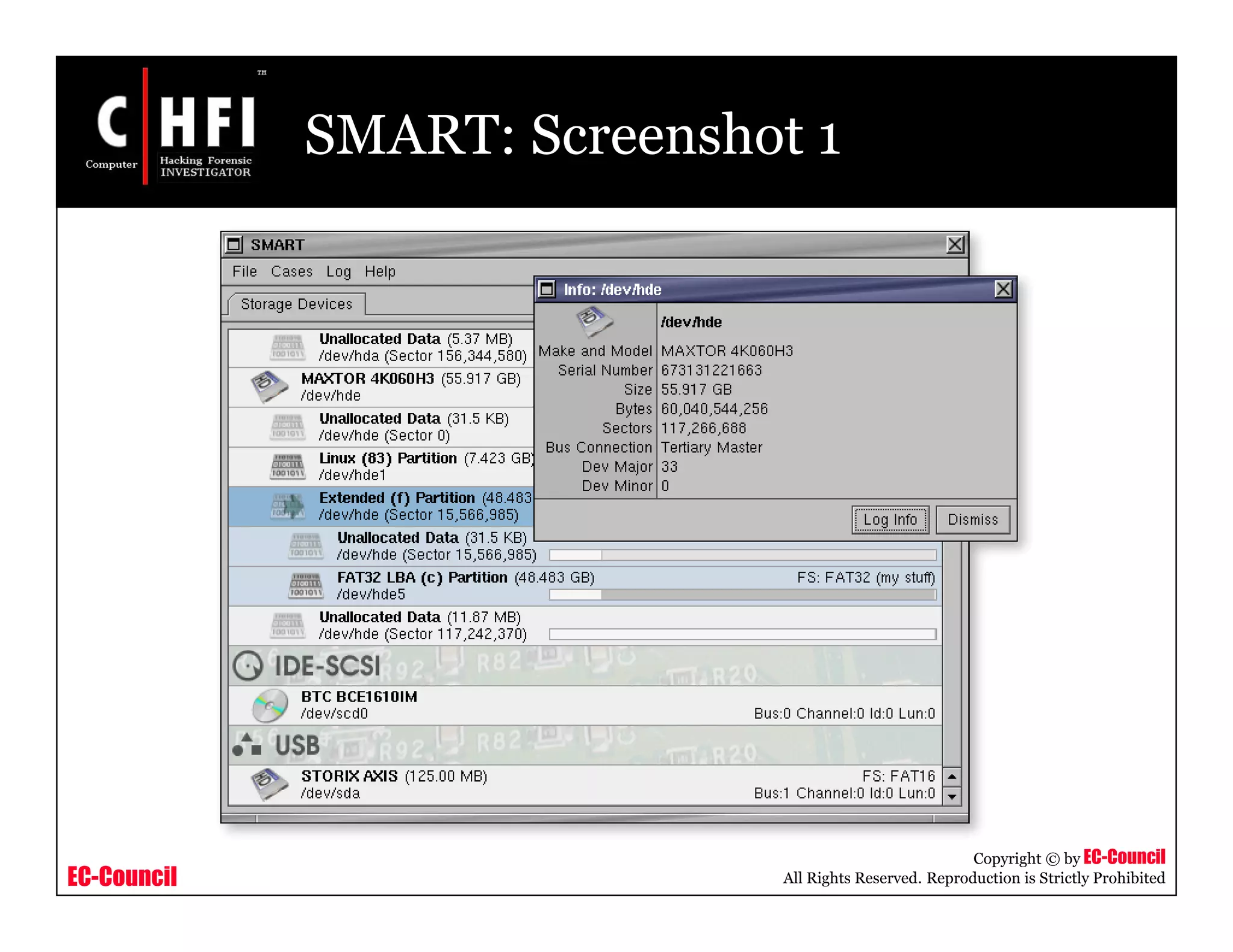Image resolution: width=1233 pixels, height=952 pixels.
Task: Click the BTC BCE1610IM CD drive icon
Action: point(269,705)
